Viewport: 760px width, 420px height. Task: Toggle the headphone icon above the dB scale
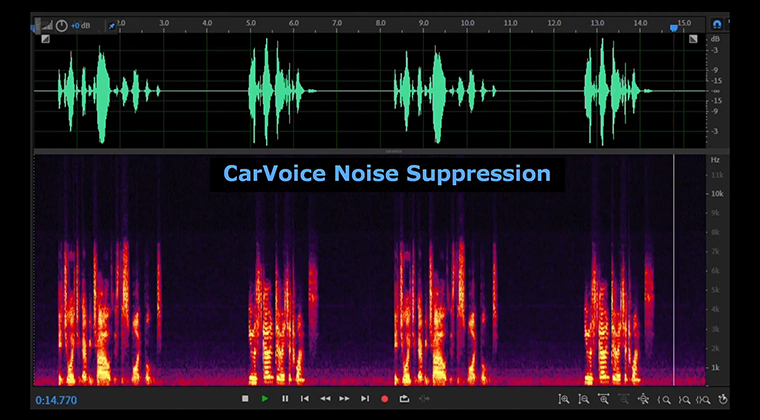pyautogui.click(x=717, y=22)
